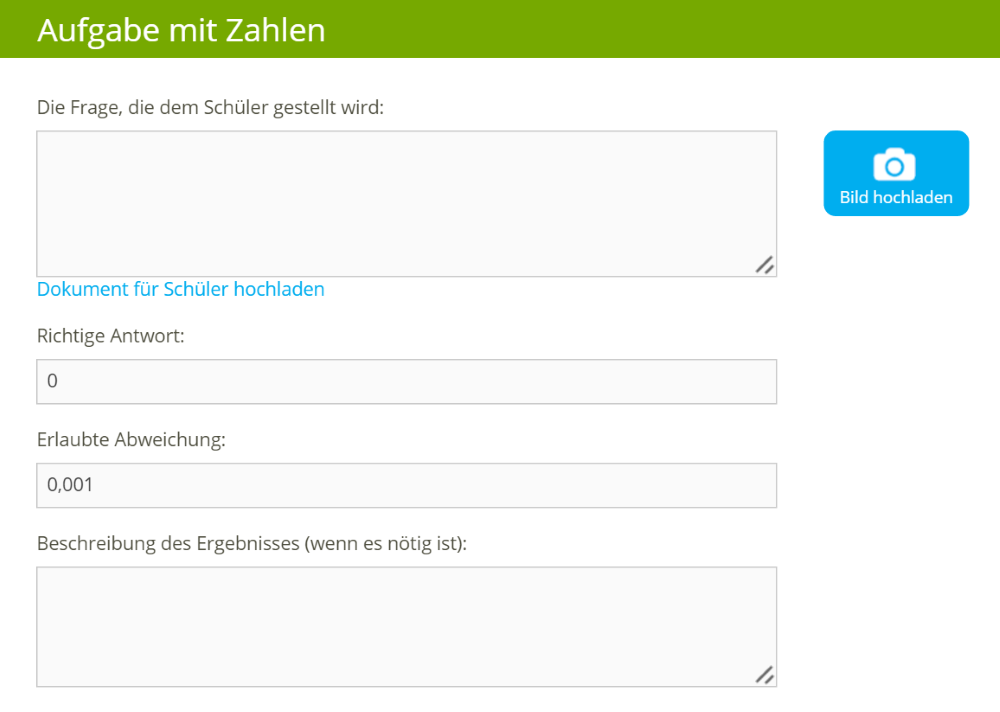Open the 'Dokument für Schüler hochladen' link

tap(181, 289)
